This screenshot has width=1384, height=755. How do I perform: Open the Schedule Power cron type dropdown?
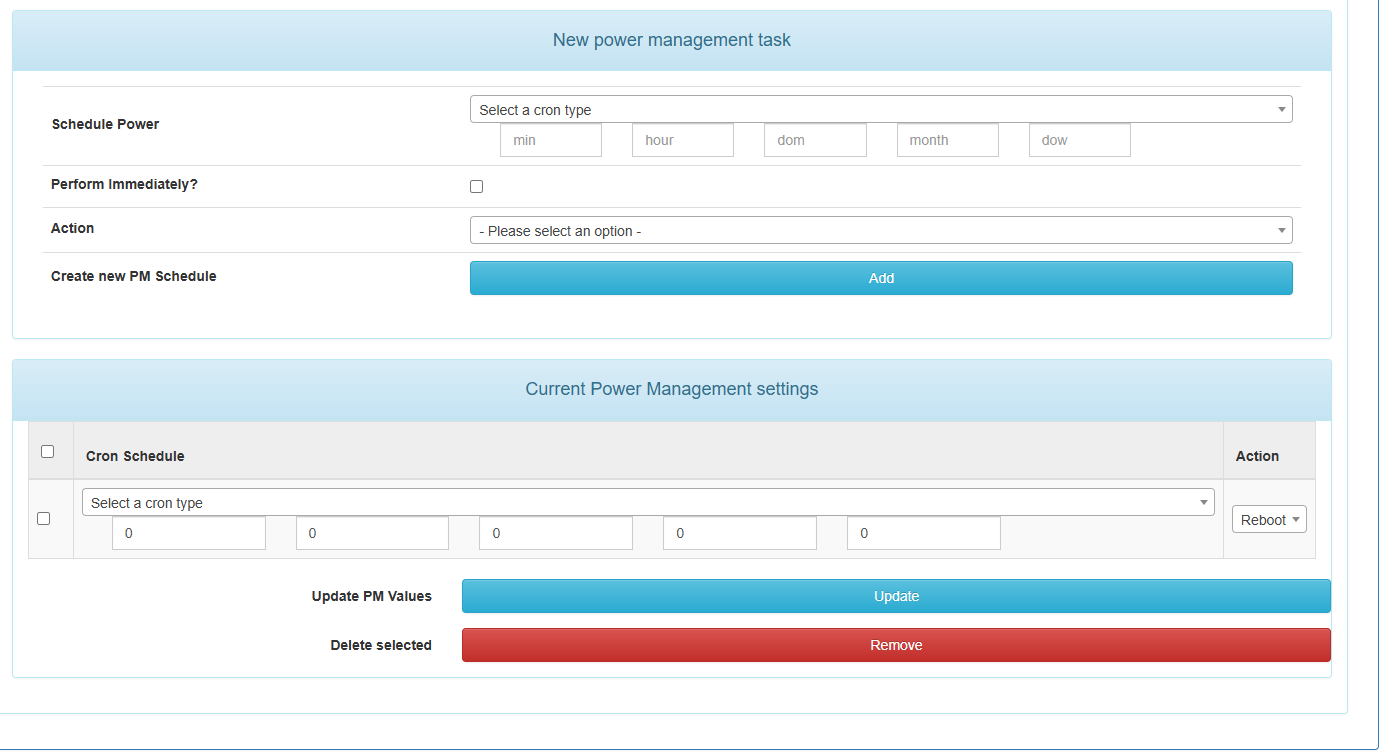(x=880, y=109)
